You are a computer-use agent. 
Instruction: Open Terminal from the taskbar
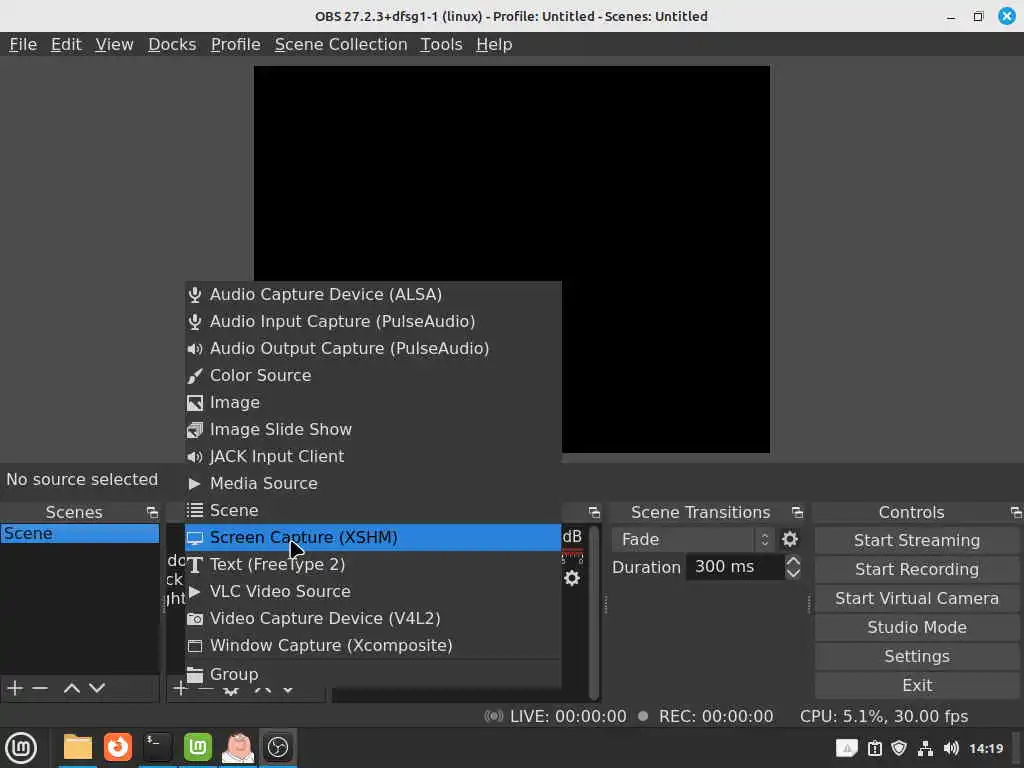[x=157, y=748]
